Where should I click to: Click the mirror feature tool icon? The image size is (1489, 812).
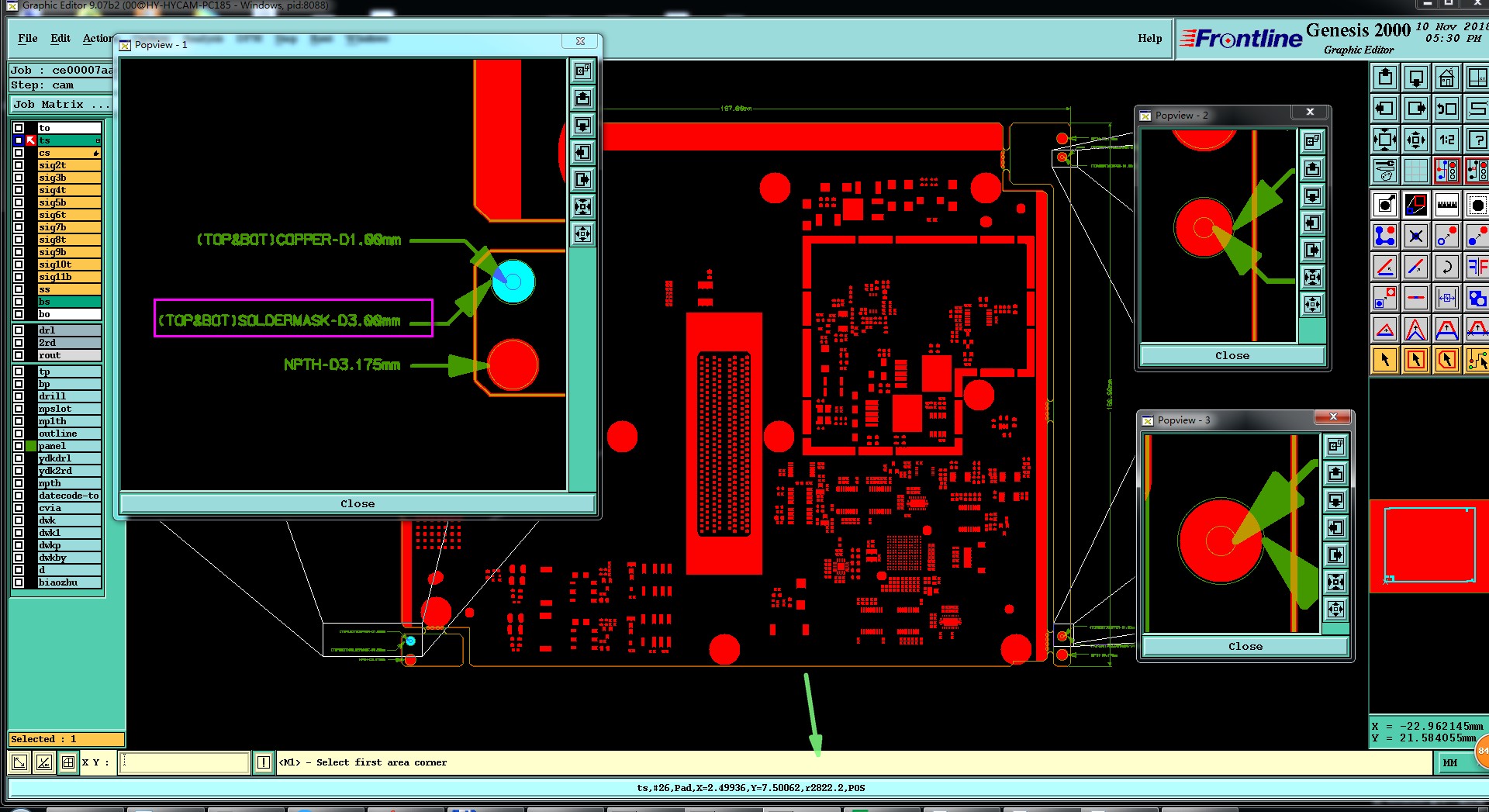pos(1477,268)
